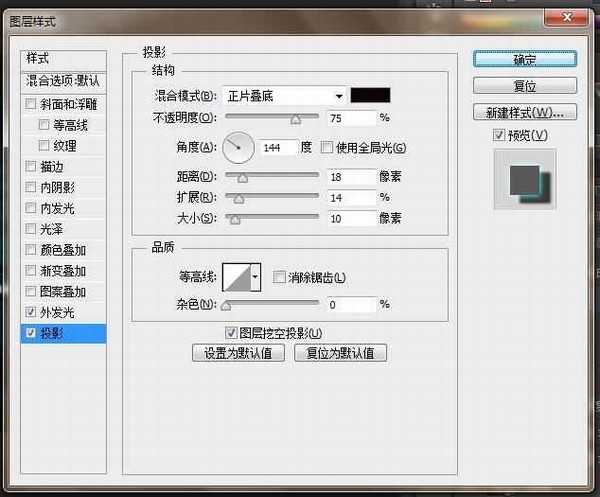Enable 描边 checkbox
The image size is (600, 497).
pos(31,166)
